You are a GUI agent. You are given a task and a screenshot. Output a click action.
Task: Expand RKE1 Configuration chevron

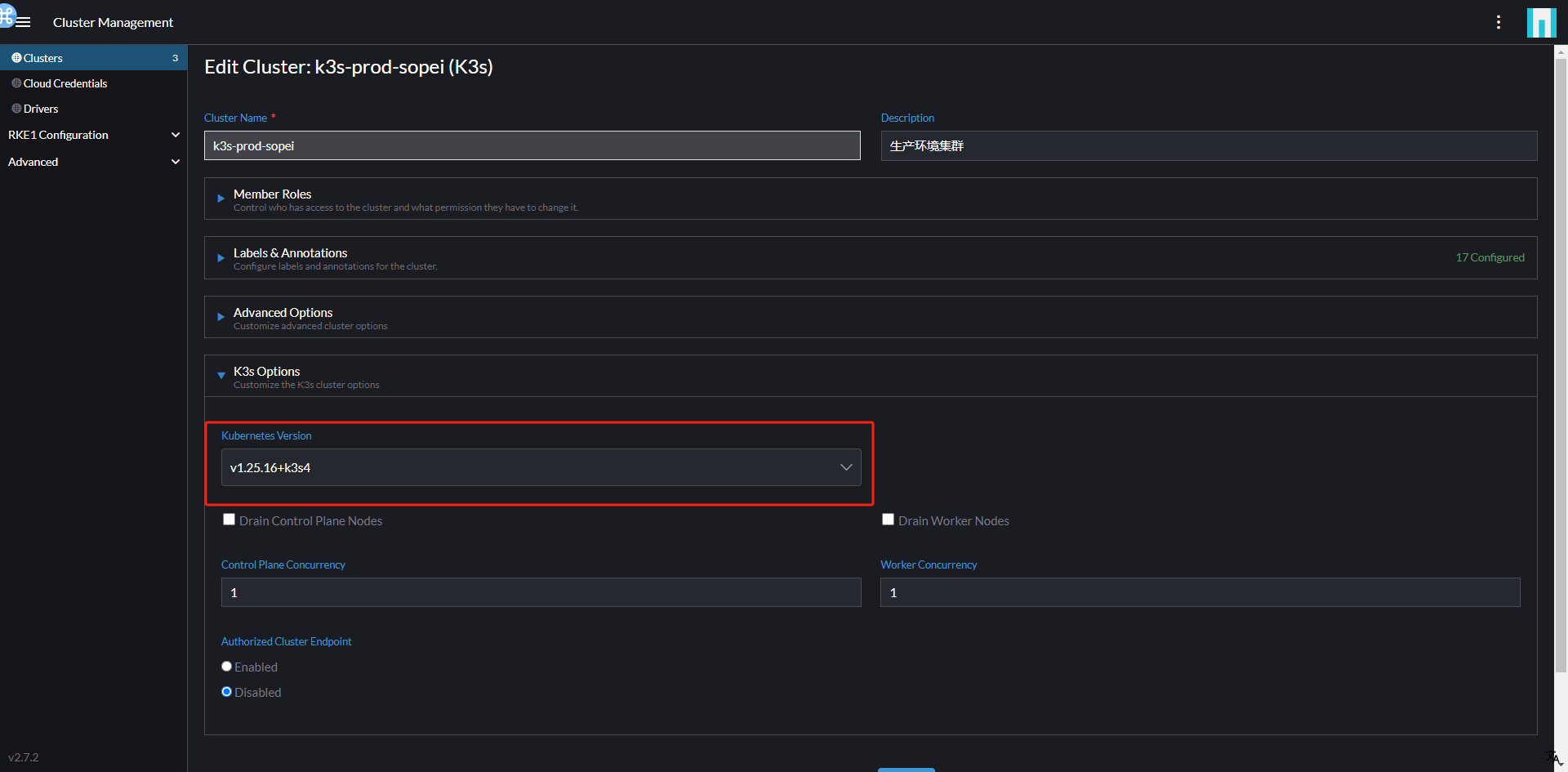[x=175, y=135]
